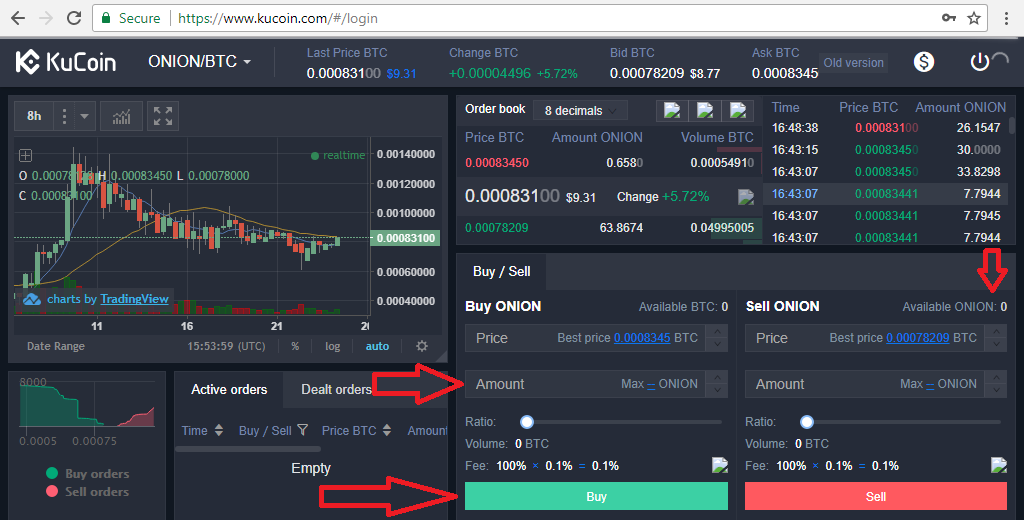This screenshot has width=1024, height=520.
Task: Click secure lock icon in address bar
Action: point(106,18)
